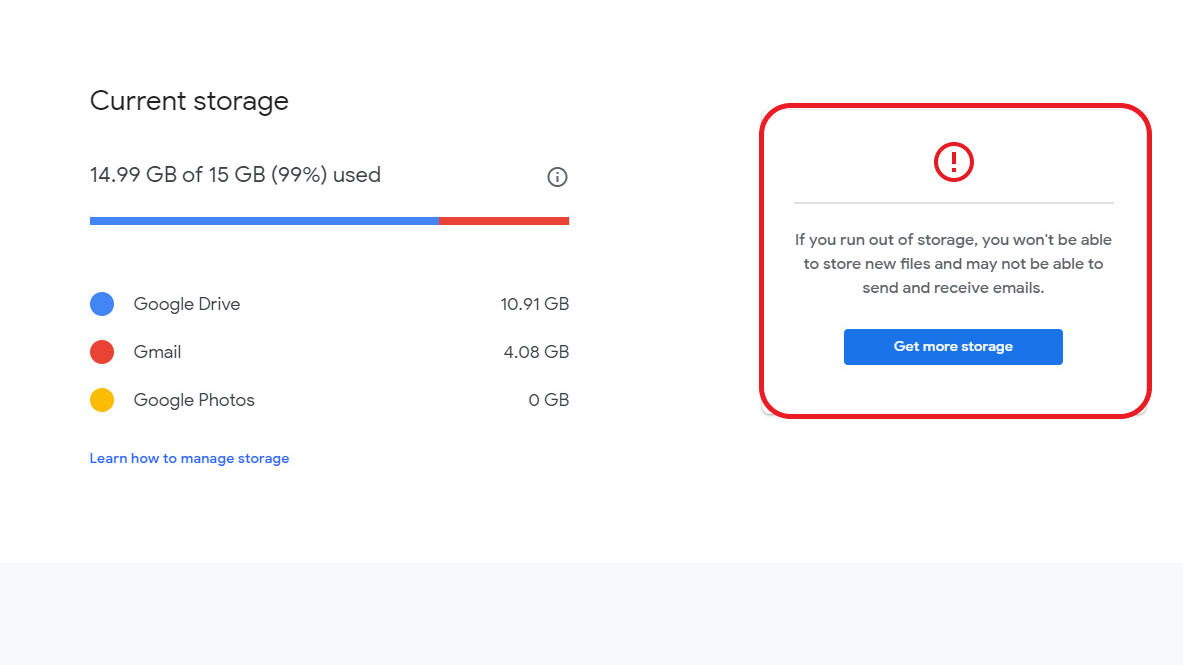This screenshot has width=1183, height=665.
Task: Open Learn how to manage storage link
Action: (189, 458)
